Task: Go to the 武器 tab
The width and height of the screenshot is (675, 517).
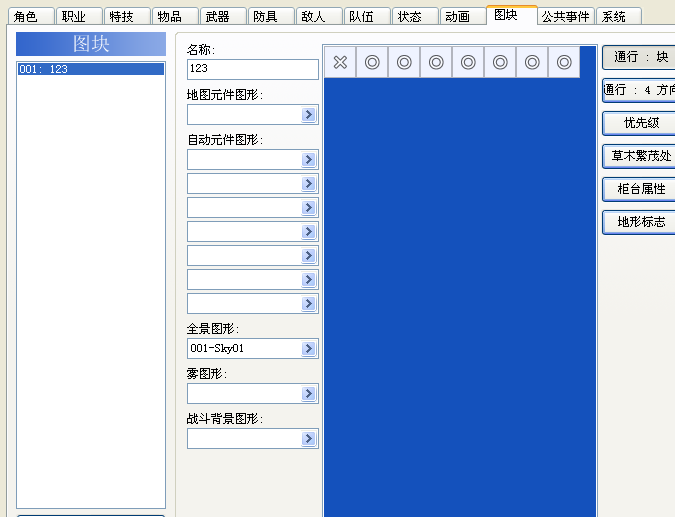Action: coord(223,16)
